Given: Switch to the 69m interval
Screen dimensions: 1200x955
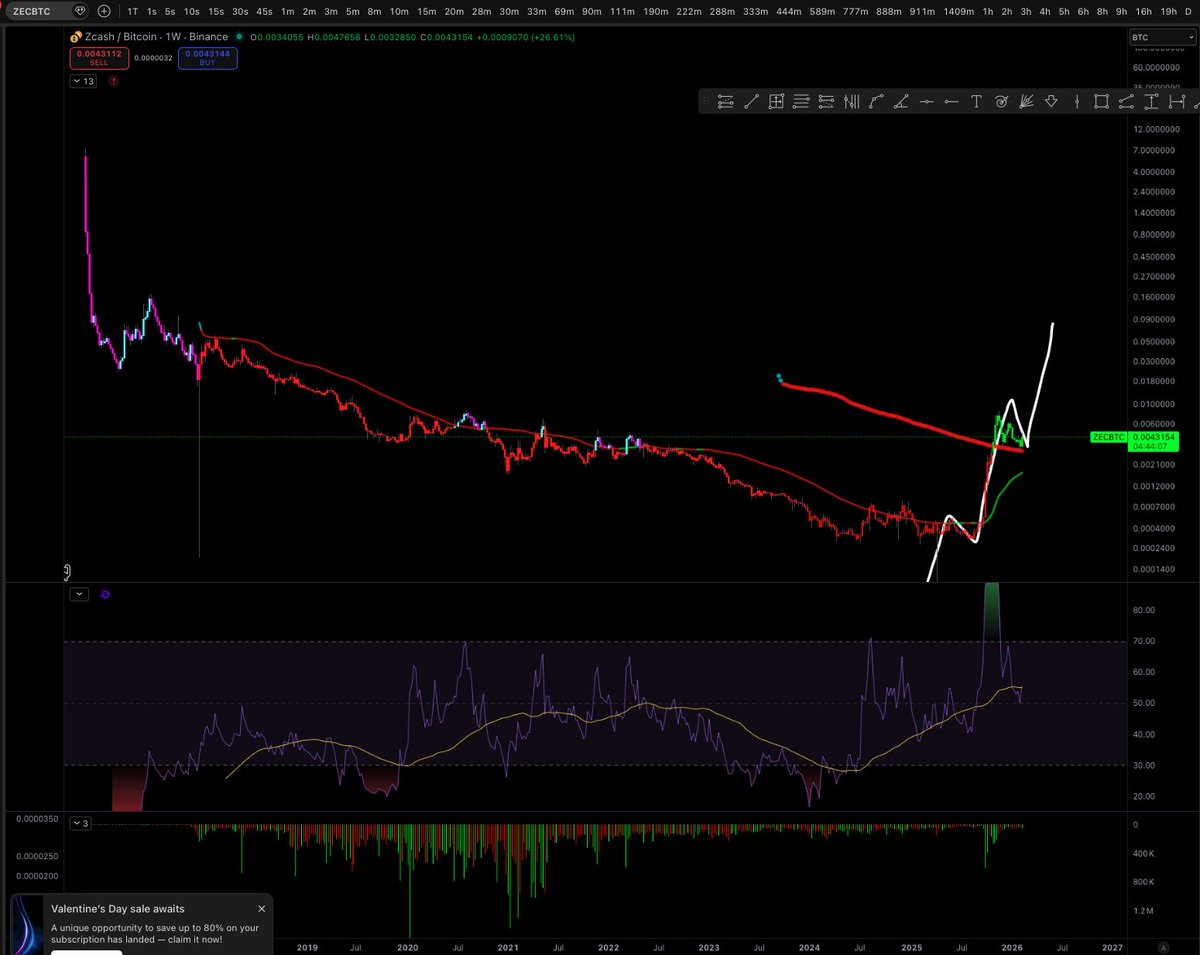Looking at the screenshot, I should (564, 11).
